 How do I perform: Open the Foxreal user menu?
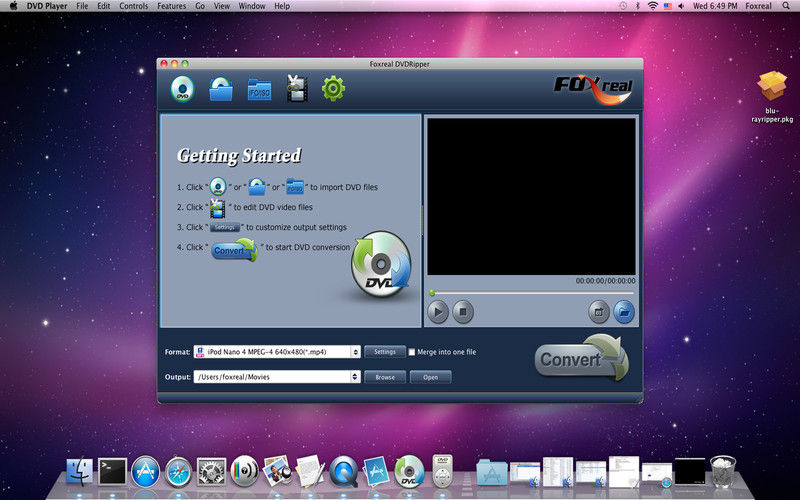[x=758, y=6]
